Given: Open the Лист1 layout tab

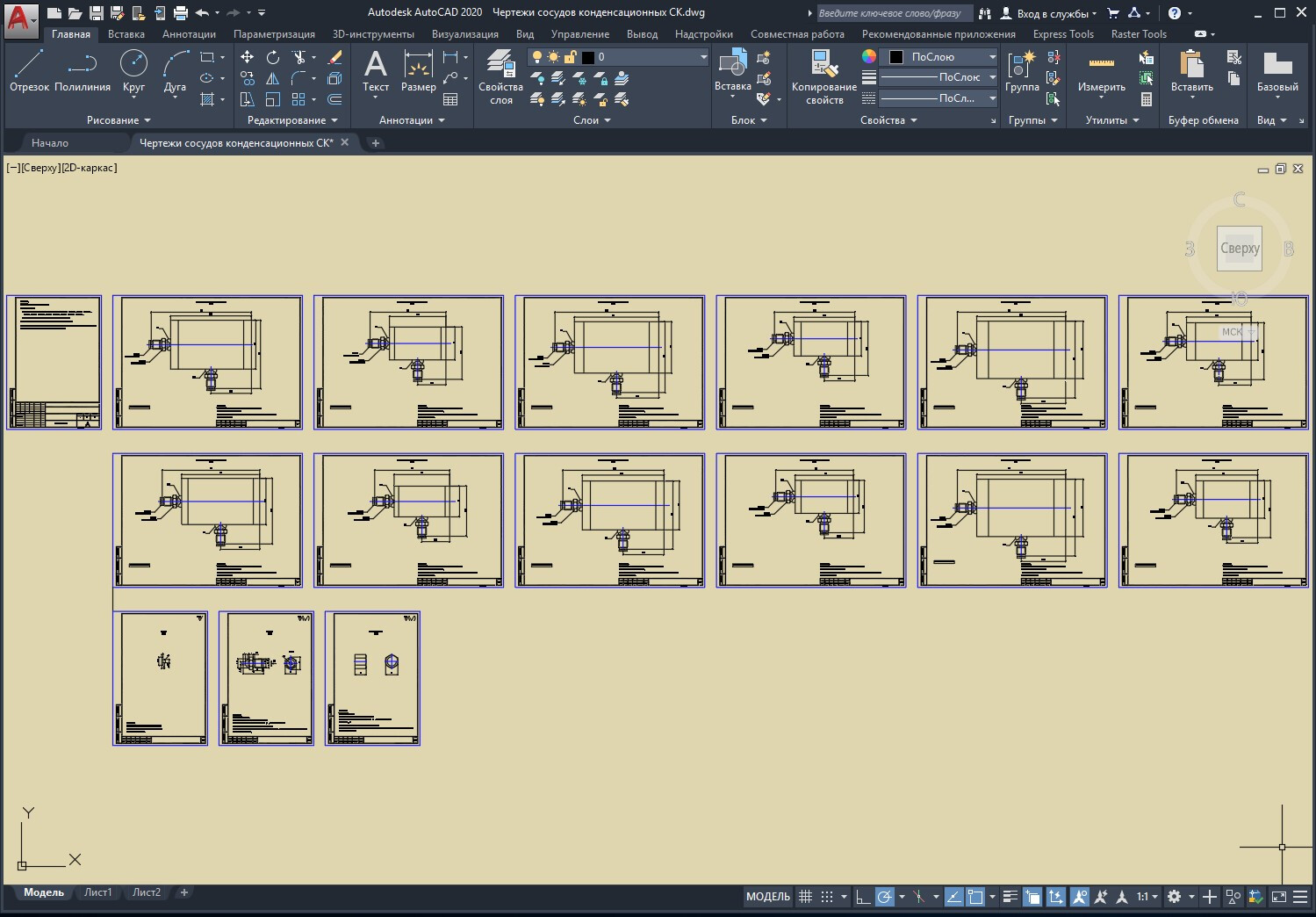Looking at the screenshot, I should coord(97,892).
